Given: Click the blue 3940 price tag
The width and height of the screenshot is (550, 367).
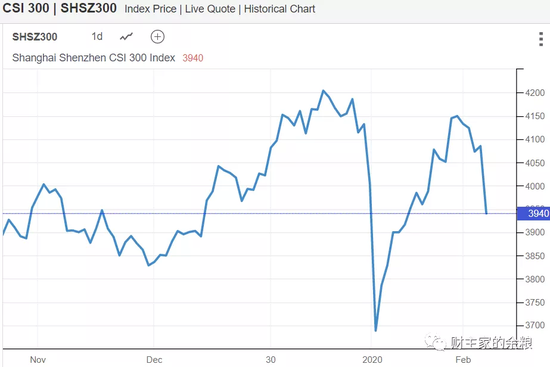Looking at the screenshot, I should pos(534,213).
